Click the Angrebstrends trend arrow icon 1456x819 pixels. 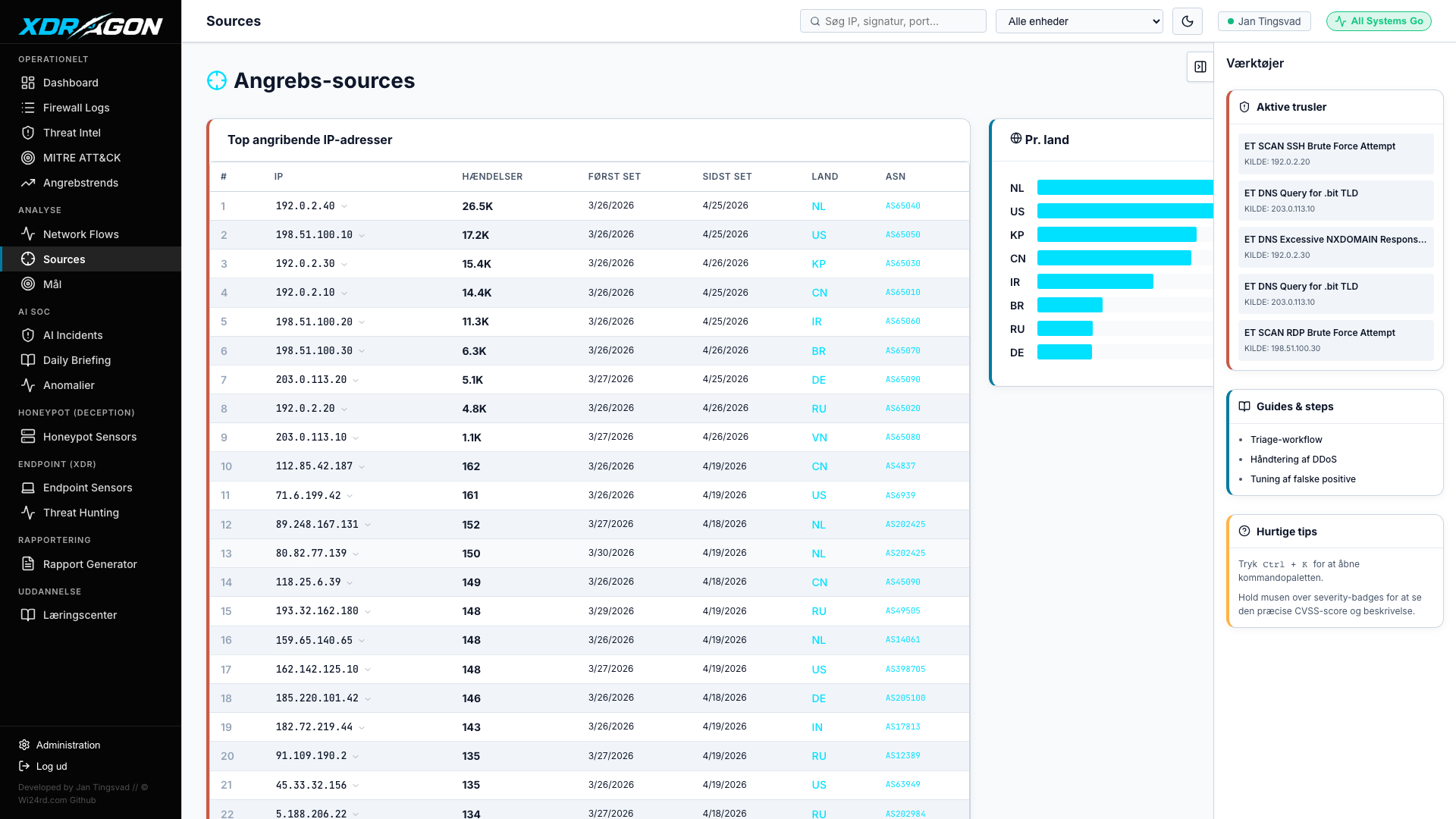[x=28, y=183]
